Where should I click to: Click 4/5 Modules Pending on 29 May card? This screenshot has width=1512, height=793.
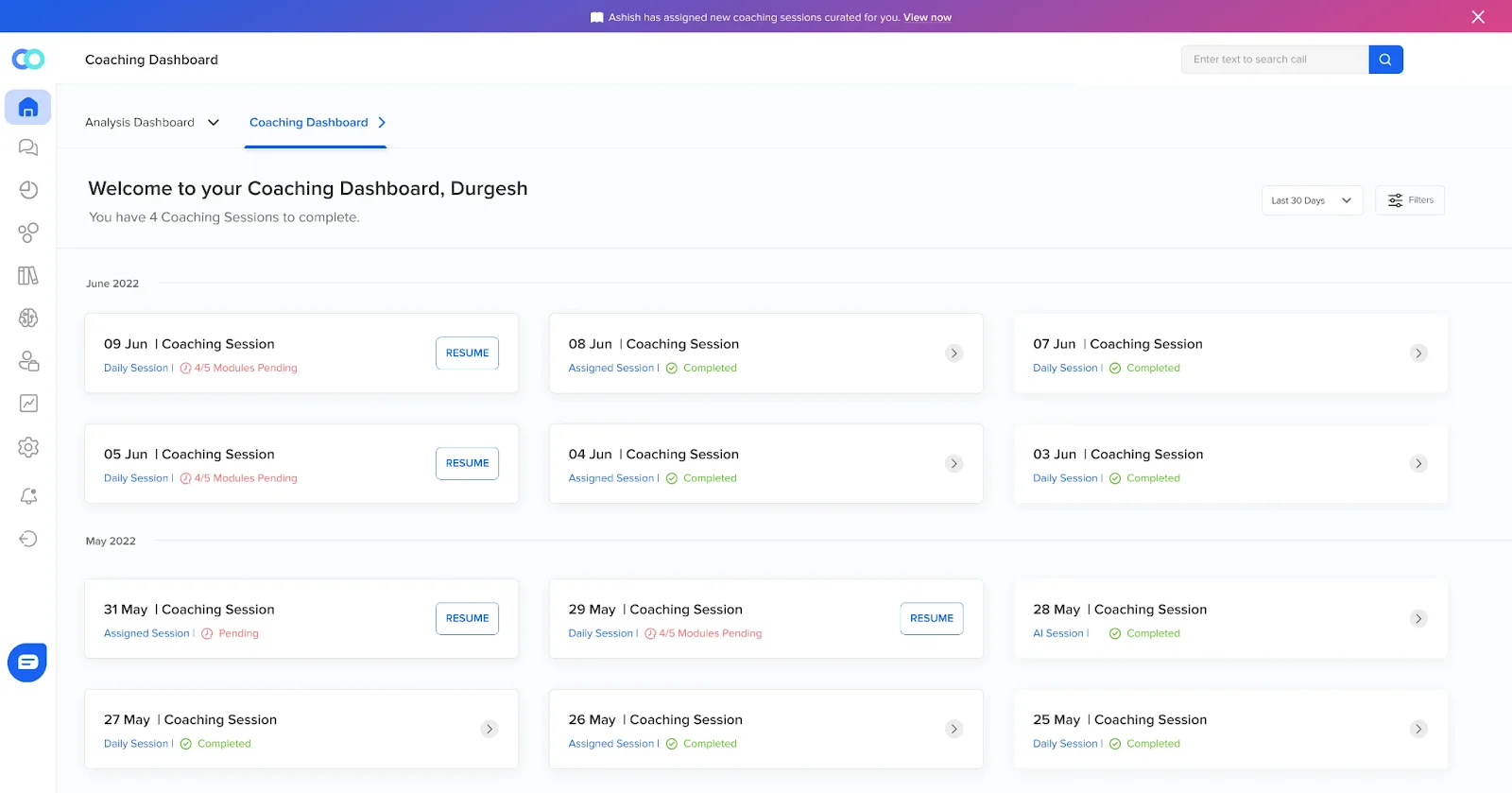pyautogui.click(x=711, y=633)
